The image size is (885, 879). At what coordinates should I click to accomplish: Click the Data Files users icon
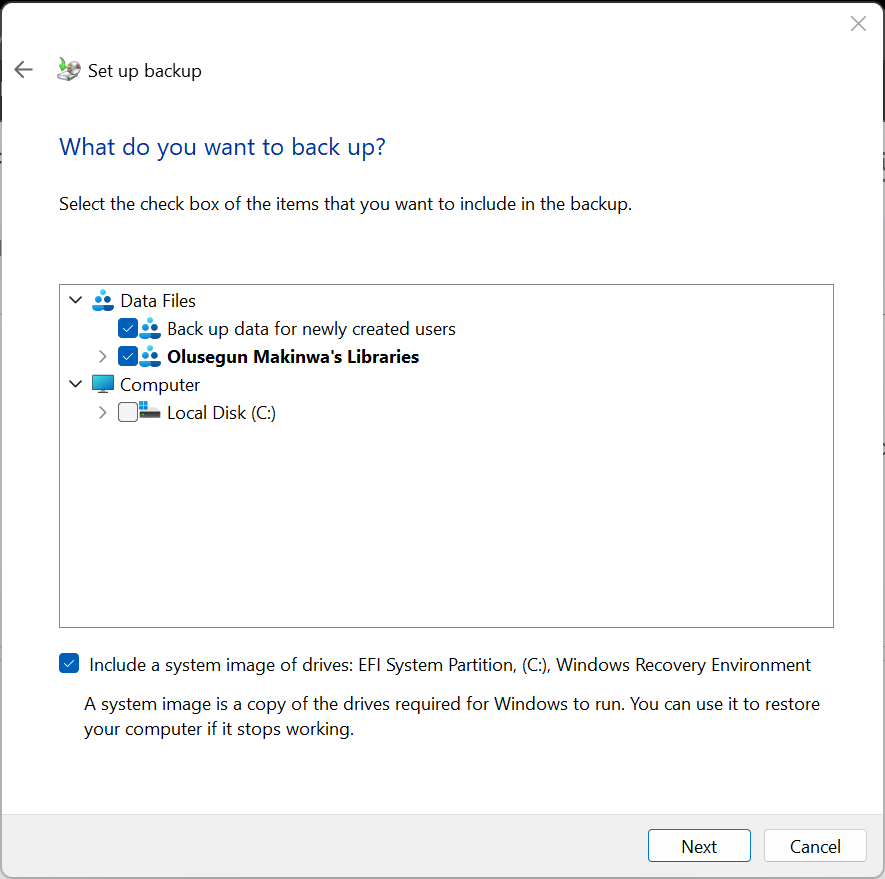tap(103, 300)
